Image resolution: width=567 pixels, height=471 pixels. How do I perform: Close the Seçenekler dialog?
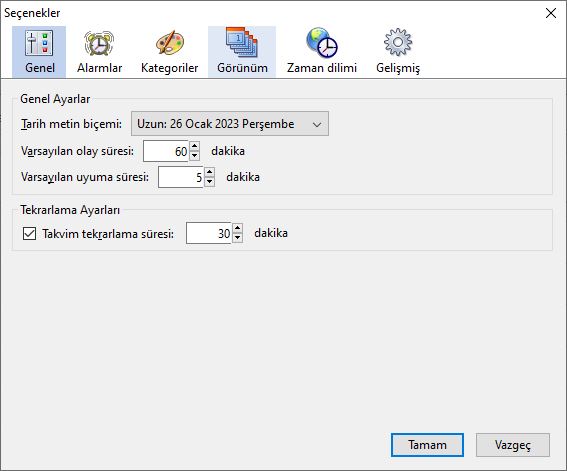pyautogui.click(x=551, y=13)
